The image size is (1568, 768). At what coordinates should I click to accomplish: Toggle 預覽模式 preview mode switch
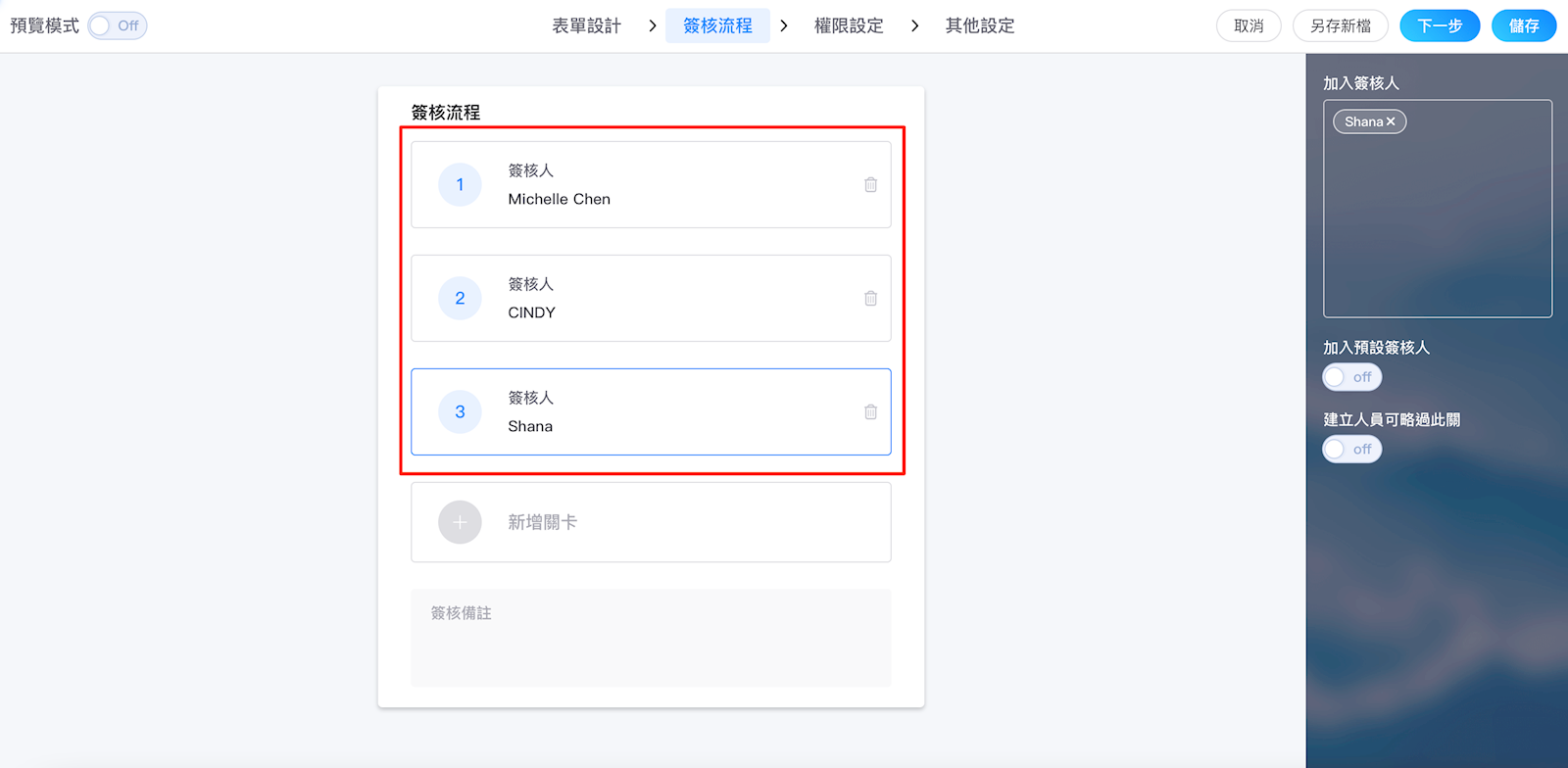click(118, 25)
